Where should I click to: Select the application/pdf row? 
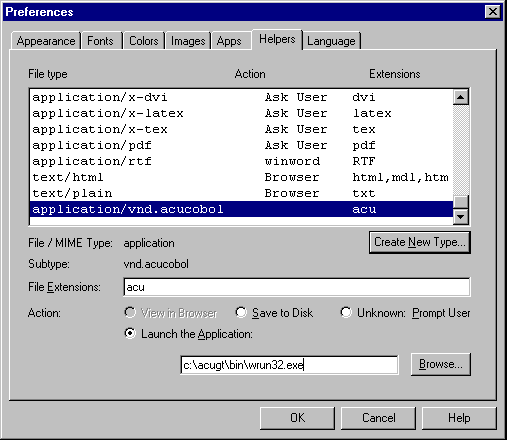tap(241, 145)
